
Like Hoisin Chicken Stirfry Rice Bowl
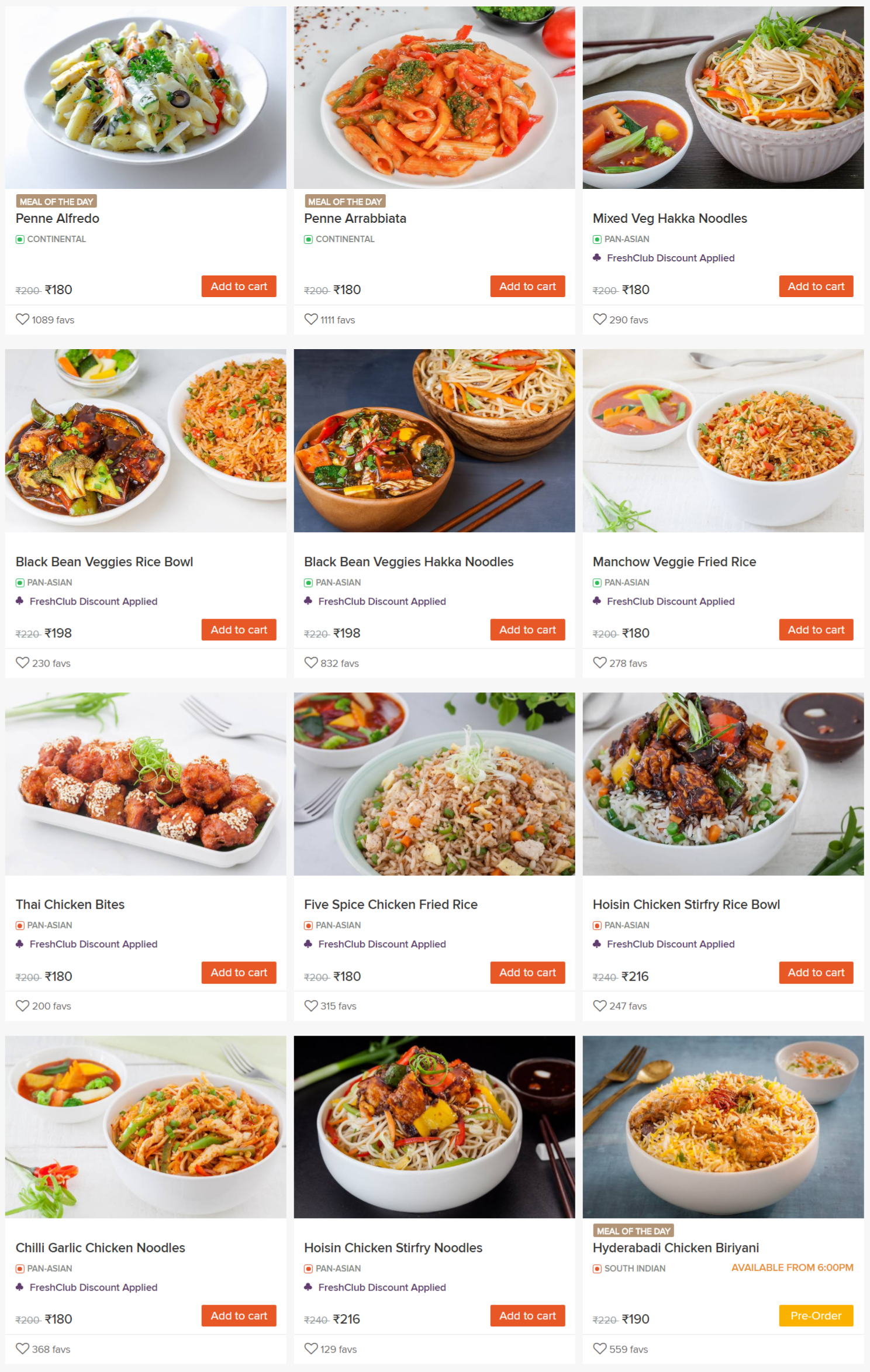(x=600, y=1005)
